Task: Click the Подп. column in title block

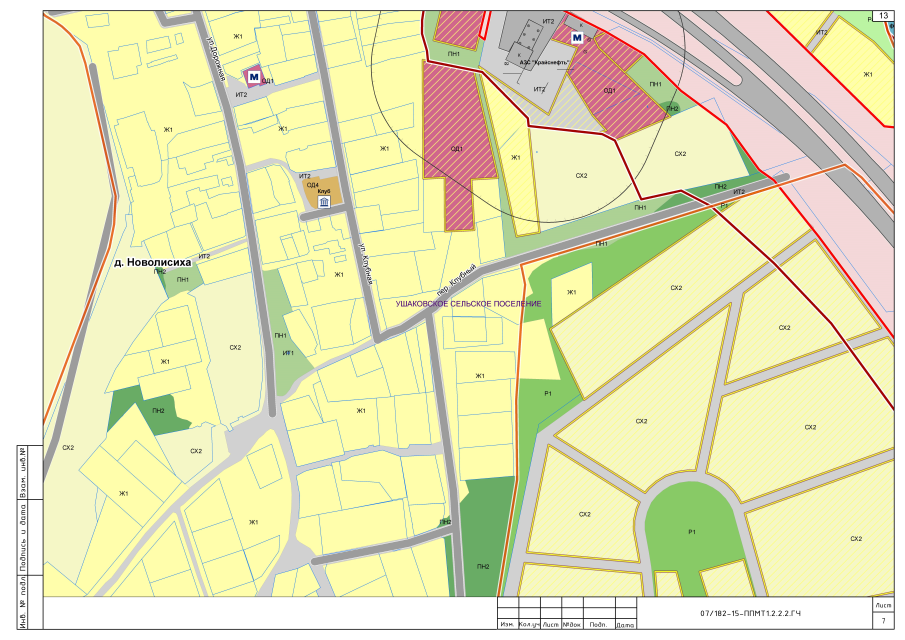Action: [598, 625]
